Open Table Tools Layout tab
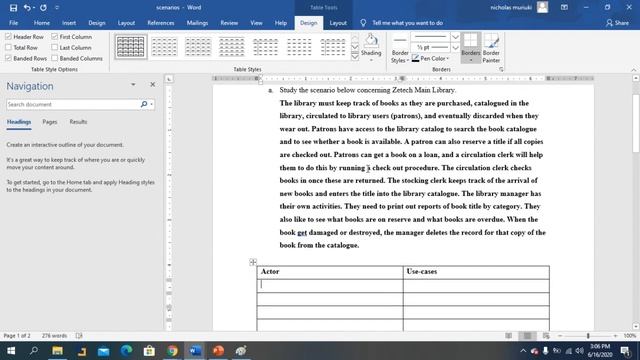The height and width of the screenshot is (360, 640). point(338,23)
